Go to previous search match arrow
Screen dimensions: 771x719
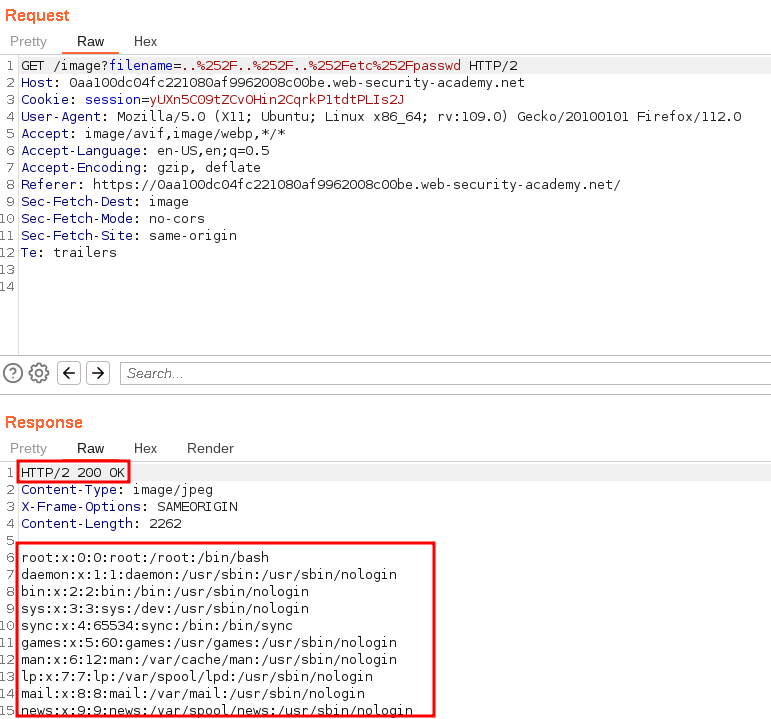click(x=69, y=373)
